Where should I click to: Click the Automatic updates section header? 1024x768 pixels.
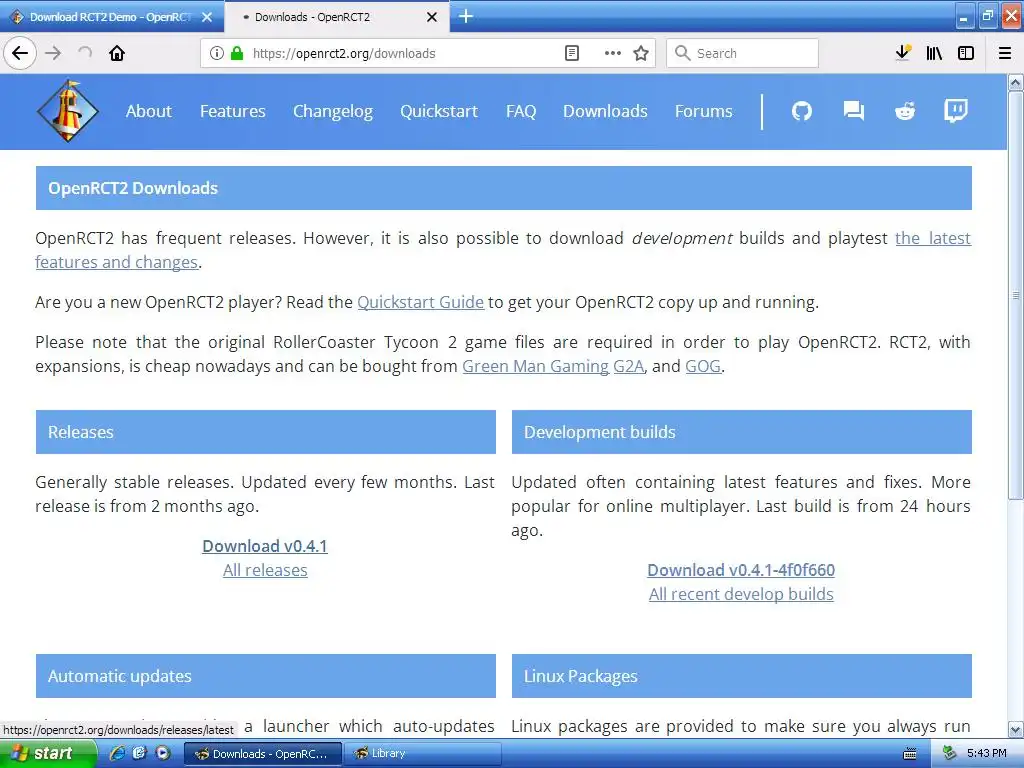point(266,676)
